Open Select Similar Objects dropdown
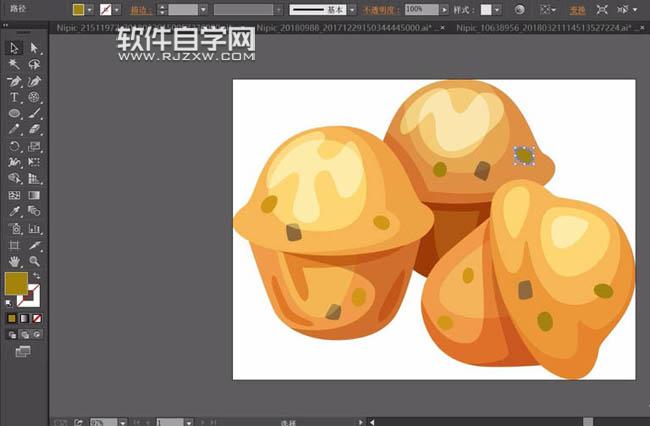 pos(626,10)
